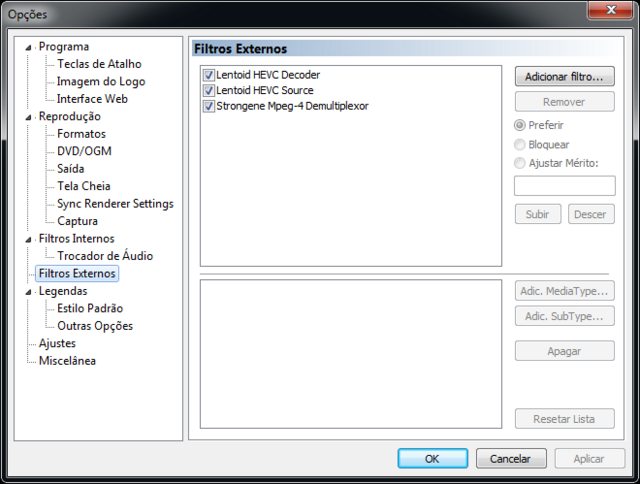Click Resetar Lista button
Screen dimensions: 640x484
(x=564, y=419)
